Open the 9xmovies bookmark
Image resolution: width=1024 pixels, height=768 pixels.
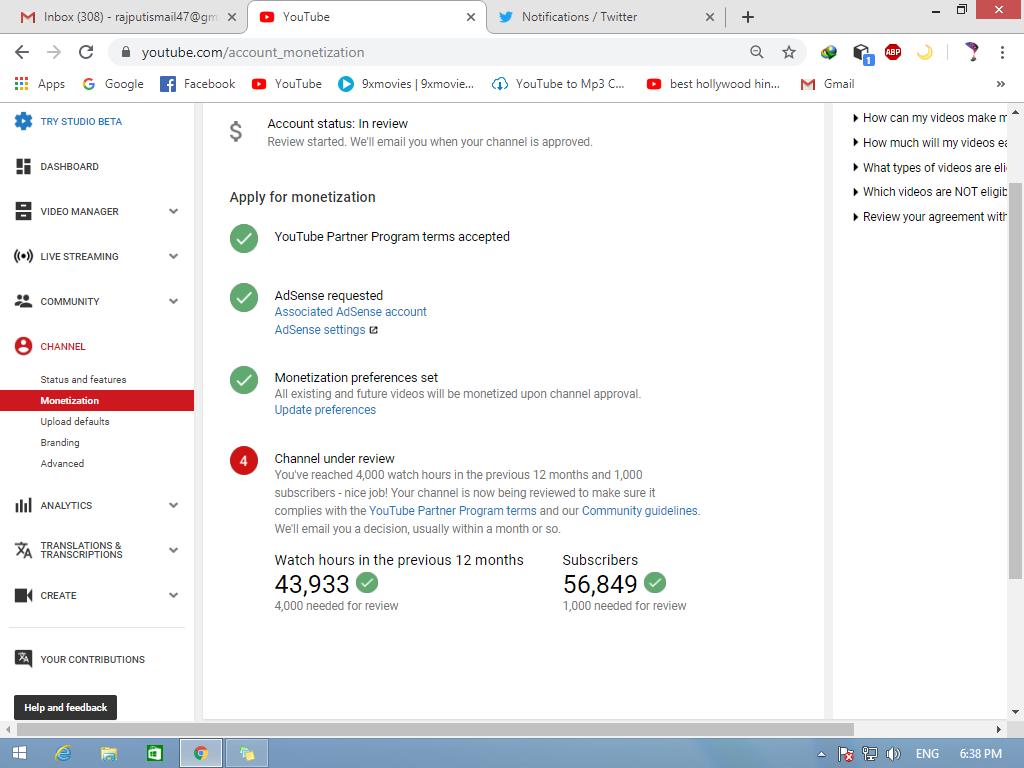pyautogui.click(x=406, y=84)
